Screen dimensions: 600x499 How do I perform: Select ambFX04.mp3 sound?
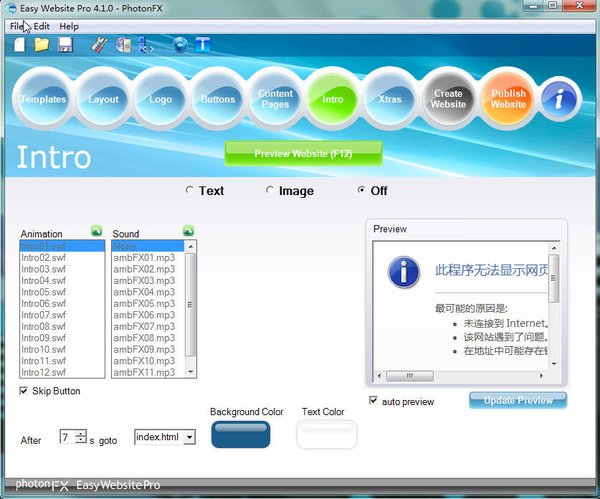[x=148, y=292]
